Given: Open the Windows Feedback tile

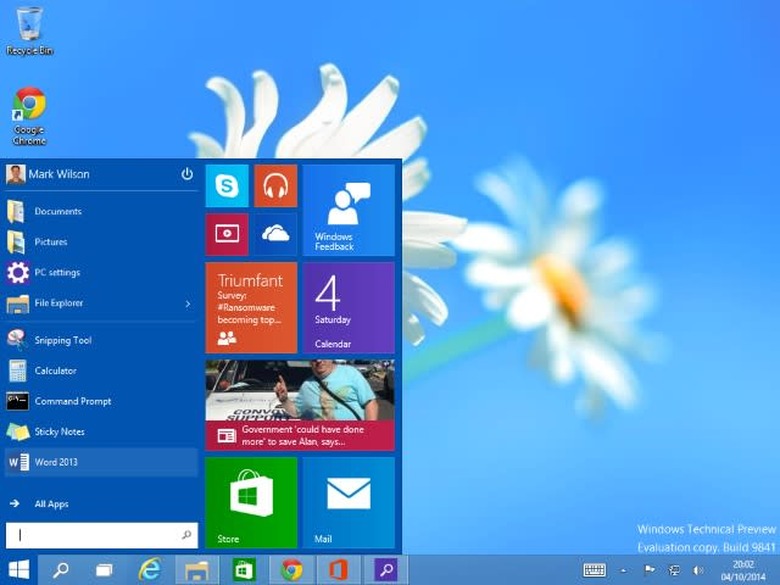Looking at the screenshot, I should pyautogui.click(x=348, y=210).
